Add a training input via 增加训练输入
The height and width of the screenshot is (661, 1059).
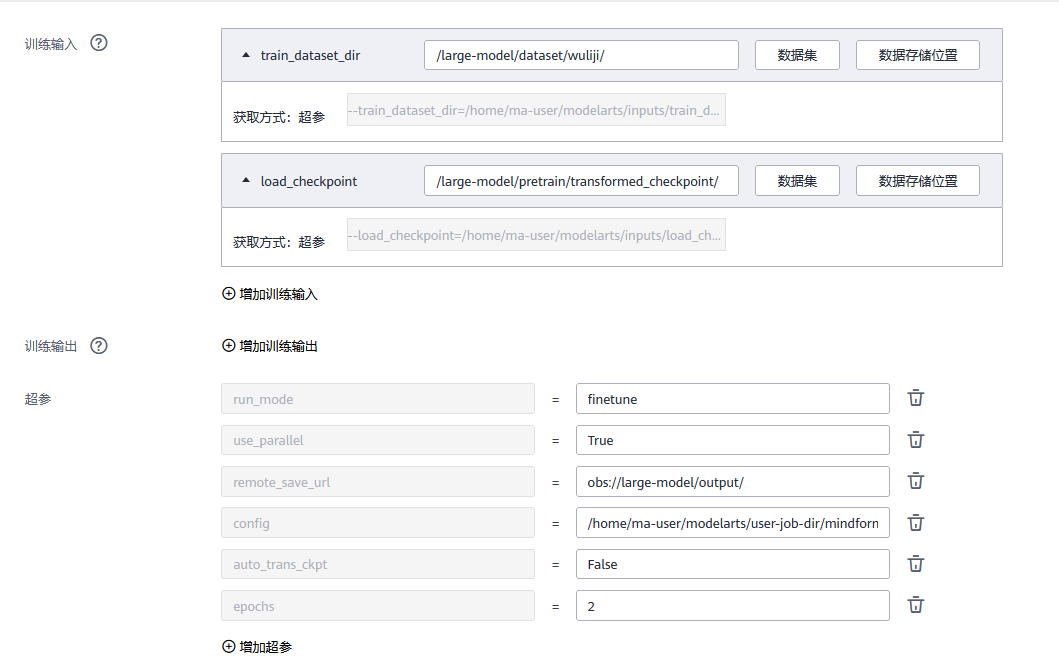[269, 294]
